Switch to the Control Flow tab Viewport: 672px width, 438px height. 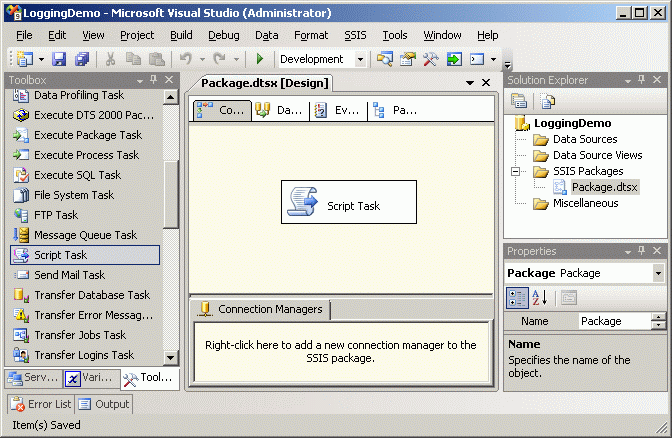(222, 111)
